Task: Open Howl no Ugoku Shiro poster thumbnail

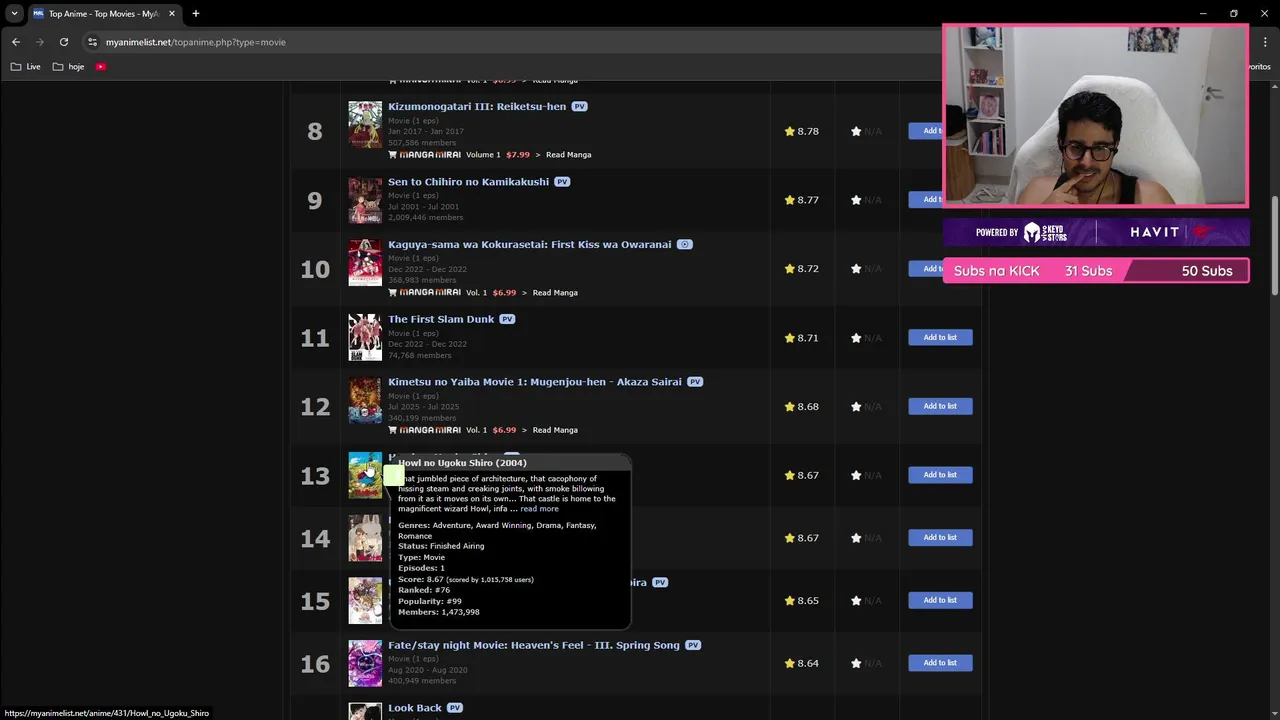Action: click(x=365, y=475)
